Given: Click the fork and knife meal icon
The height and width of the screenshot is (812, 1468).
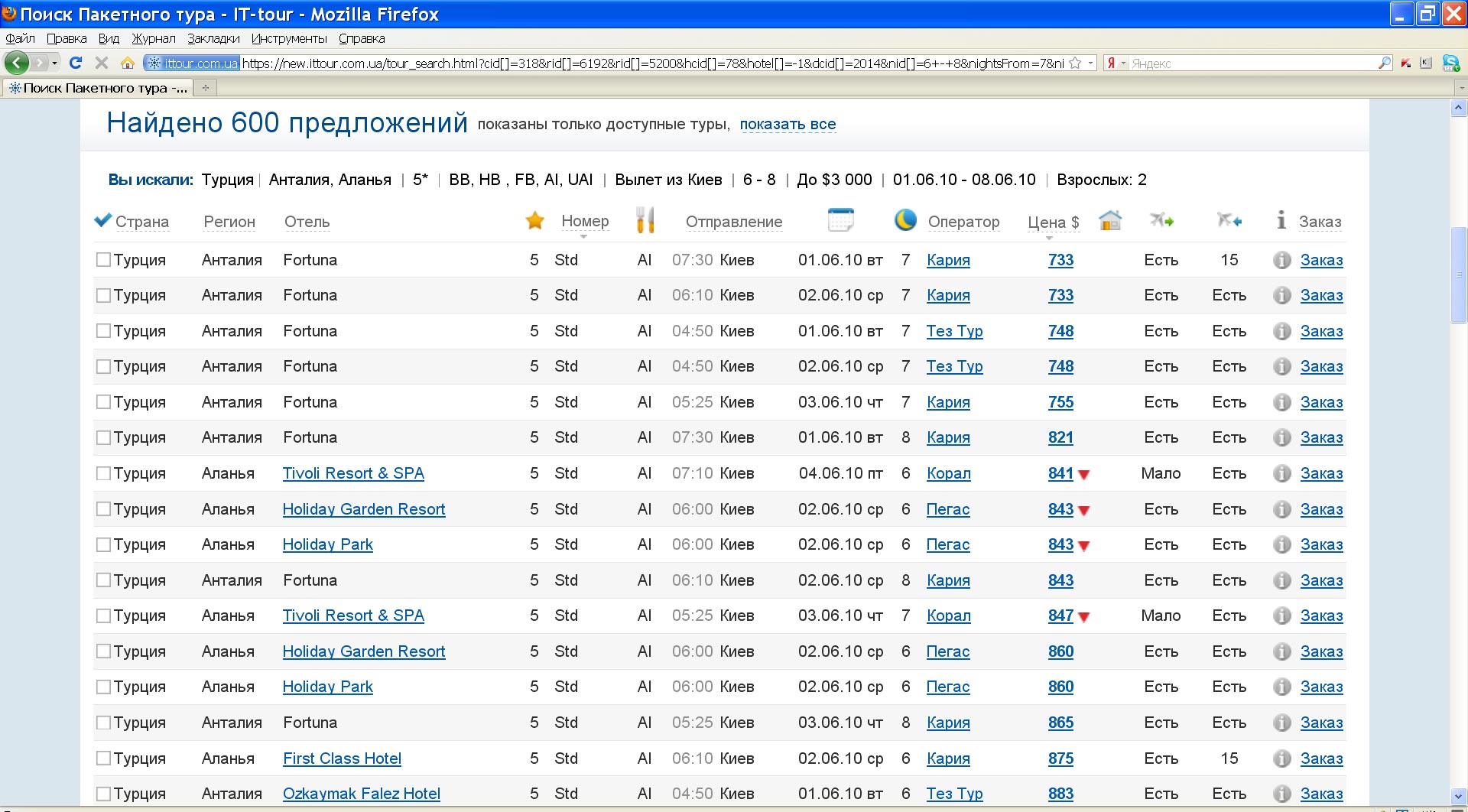Looking at the screenshot, I should (x=645, y=219).
